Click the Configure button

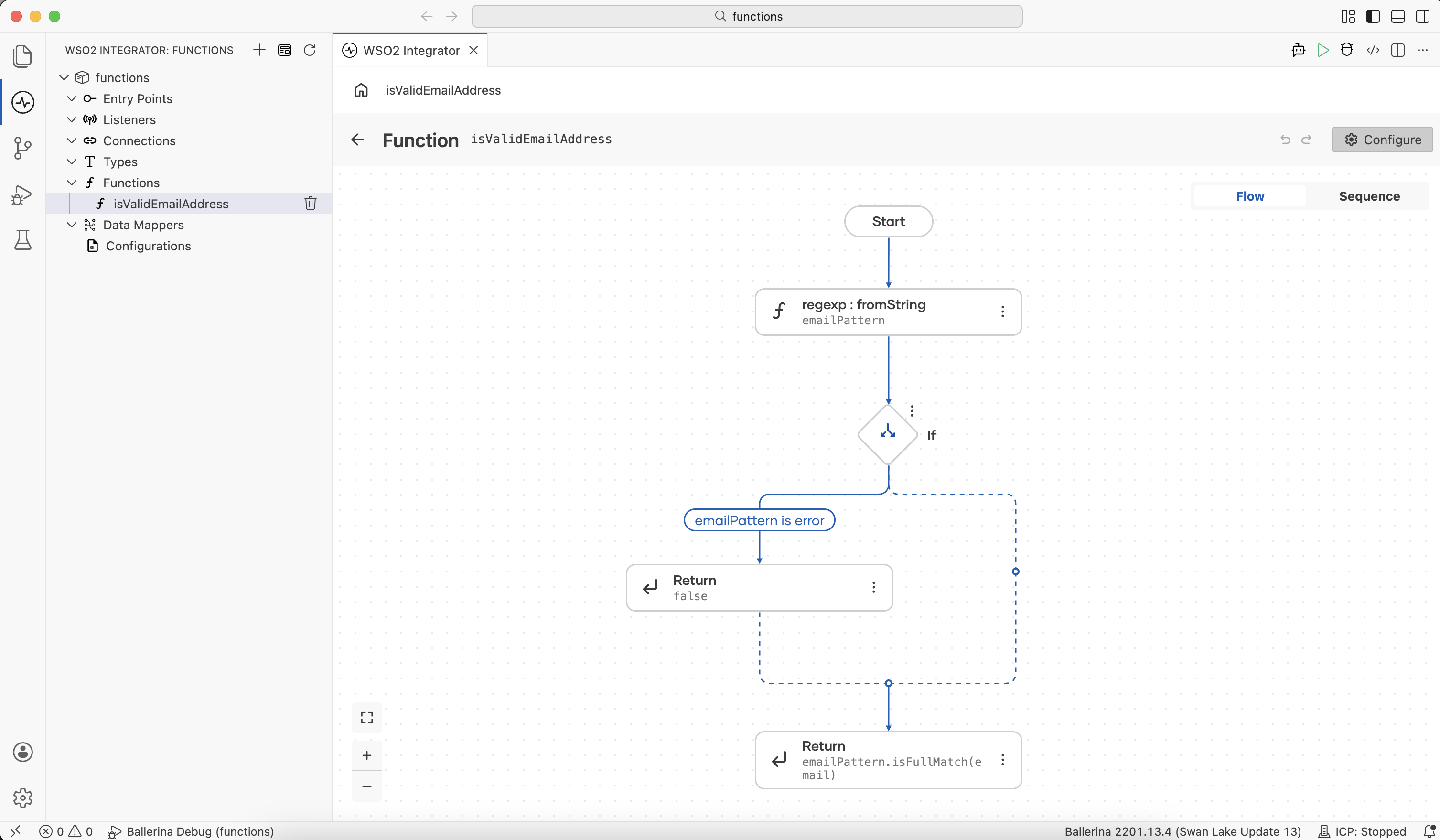point(1382,140)
